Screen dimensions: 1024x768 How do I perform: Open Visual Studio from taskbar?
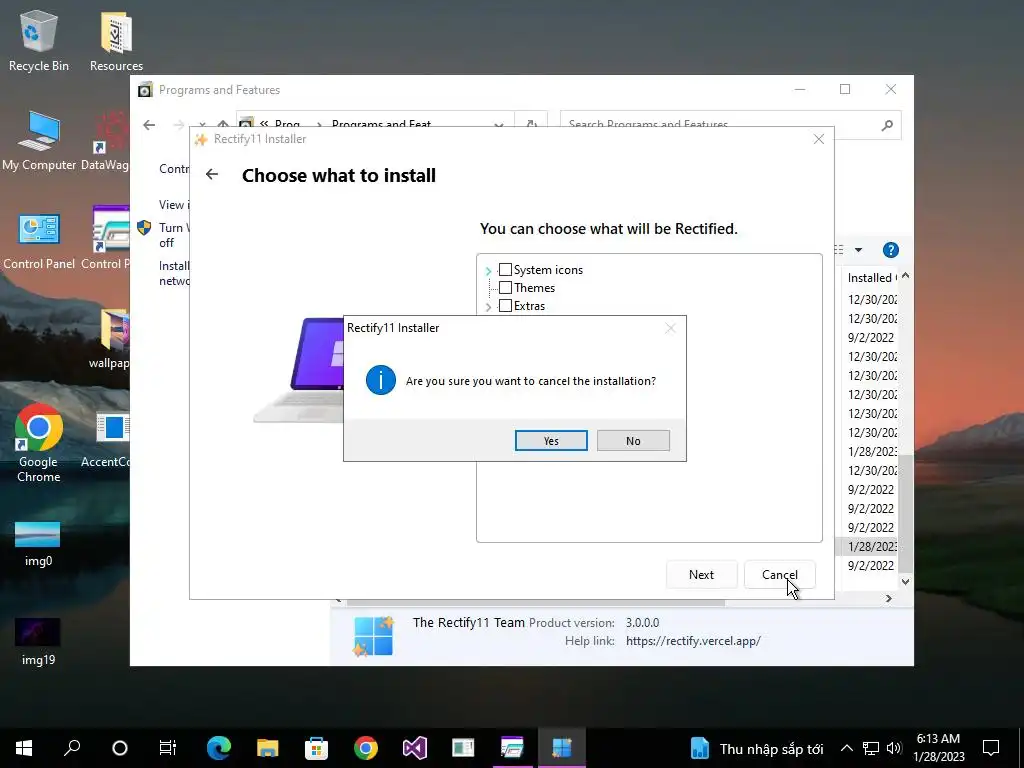(x=415, y=748)
